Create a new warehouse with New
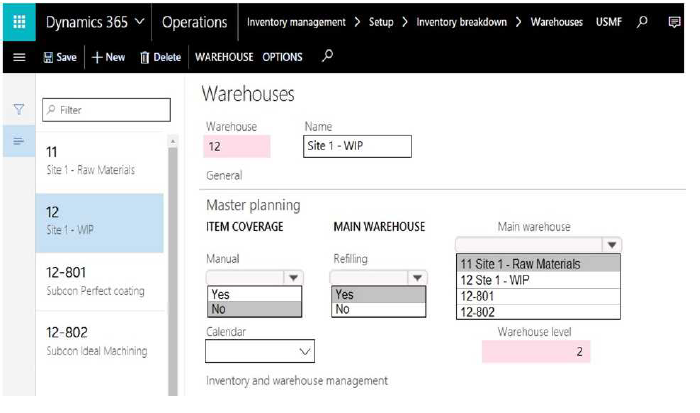 (108, 57)
